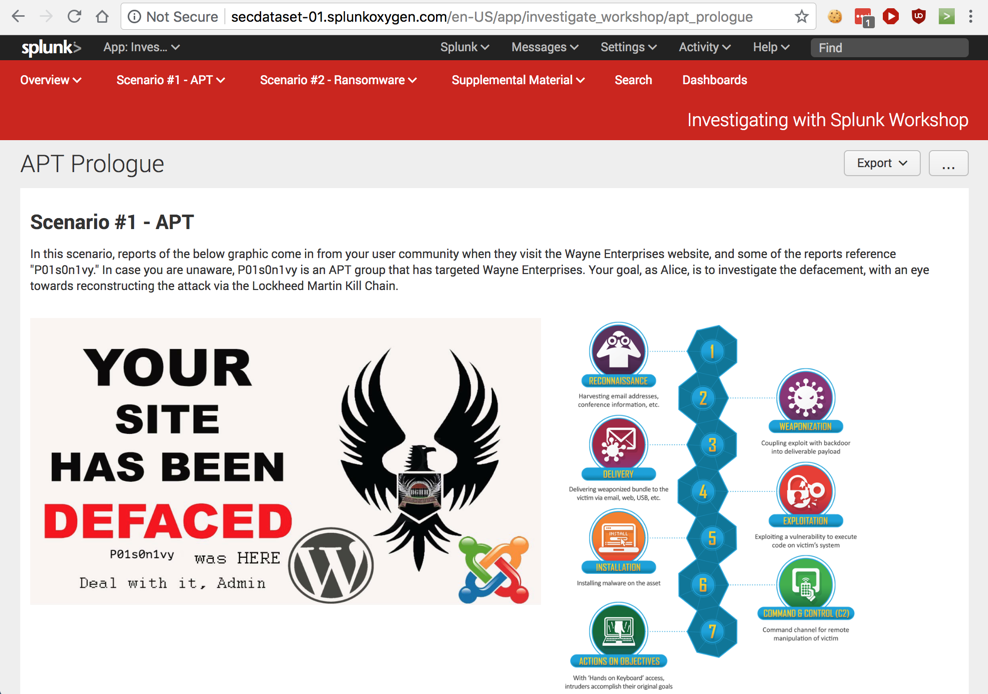
Task: Click the Splunk logo
Action: 51,47
